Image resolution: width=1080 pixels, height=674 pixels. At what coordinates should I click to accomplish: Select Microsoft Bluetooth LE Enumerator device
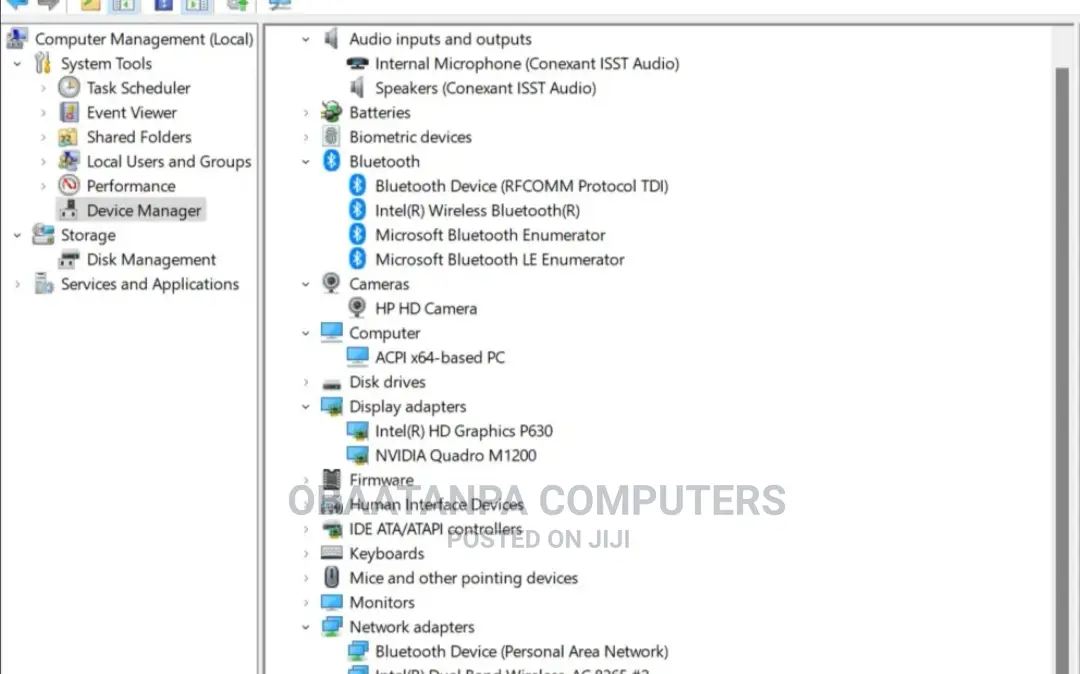click(x=499, y=260)
